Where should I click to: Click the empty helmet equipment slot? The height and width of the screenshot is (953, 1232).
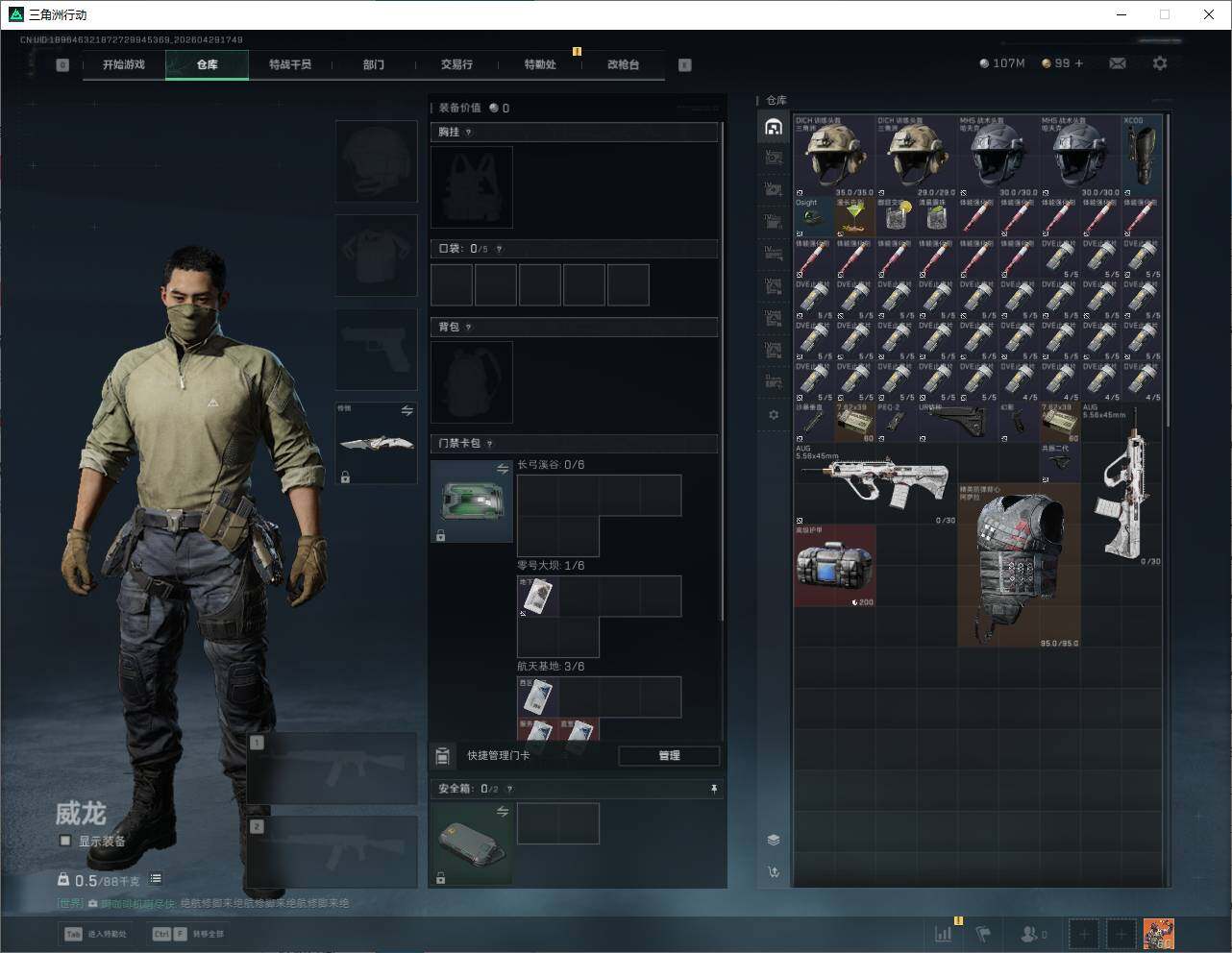pos(376,161)
